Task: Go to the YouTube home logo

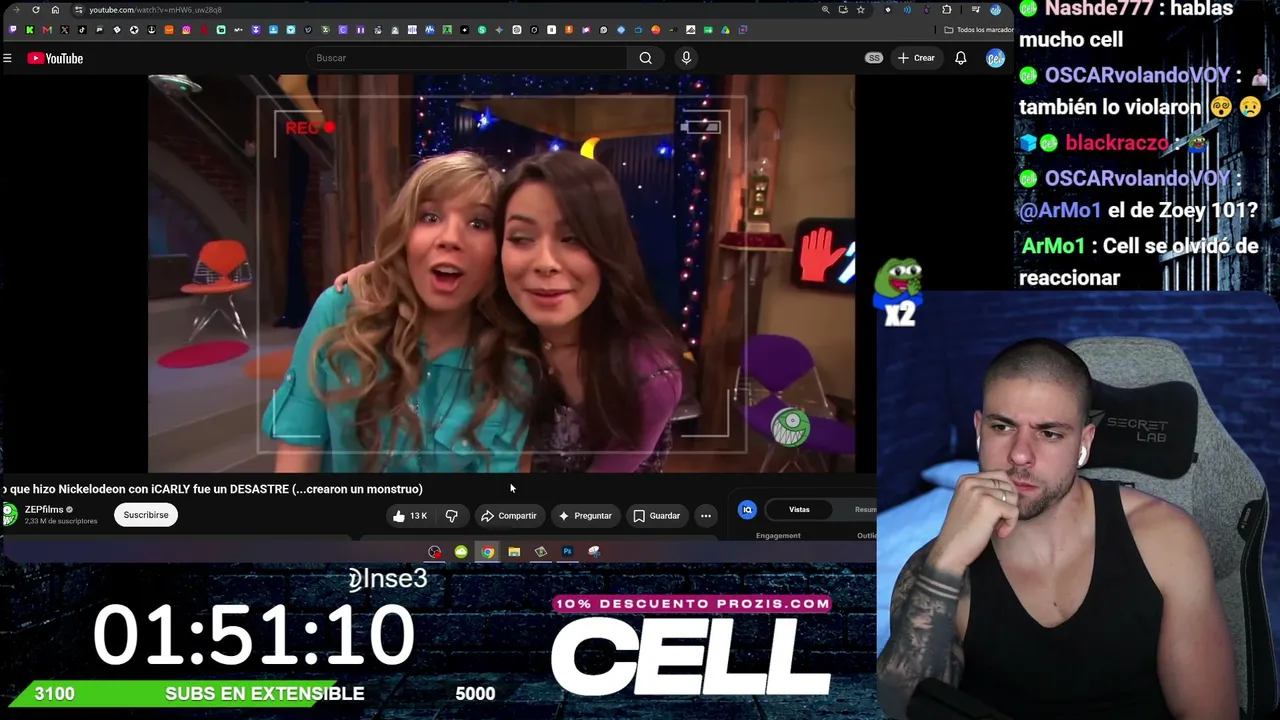Action: [x=55, y=58]
